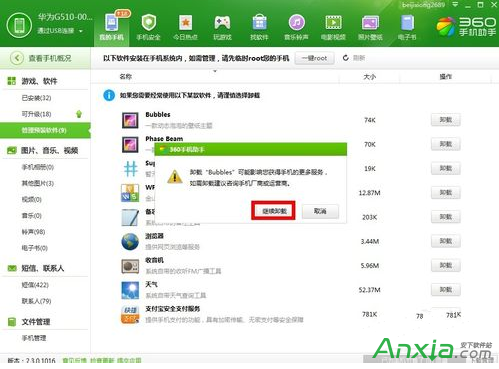Open 手机管理 under 文件管理
The width and height of the screenshot is (499, 369).
[34, 338]
